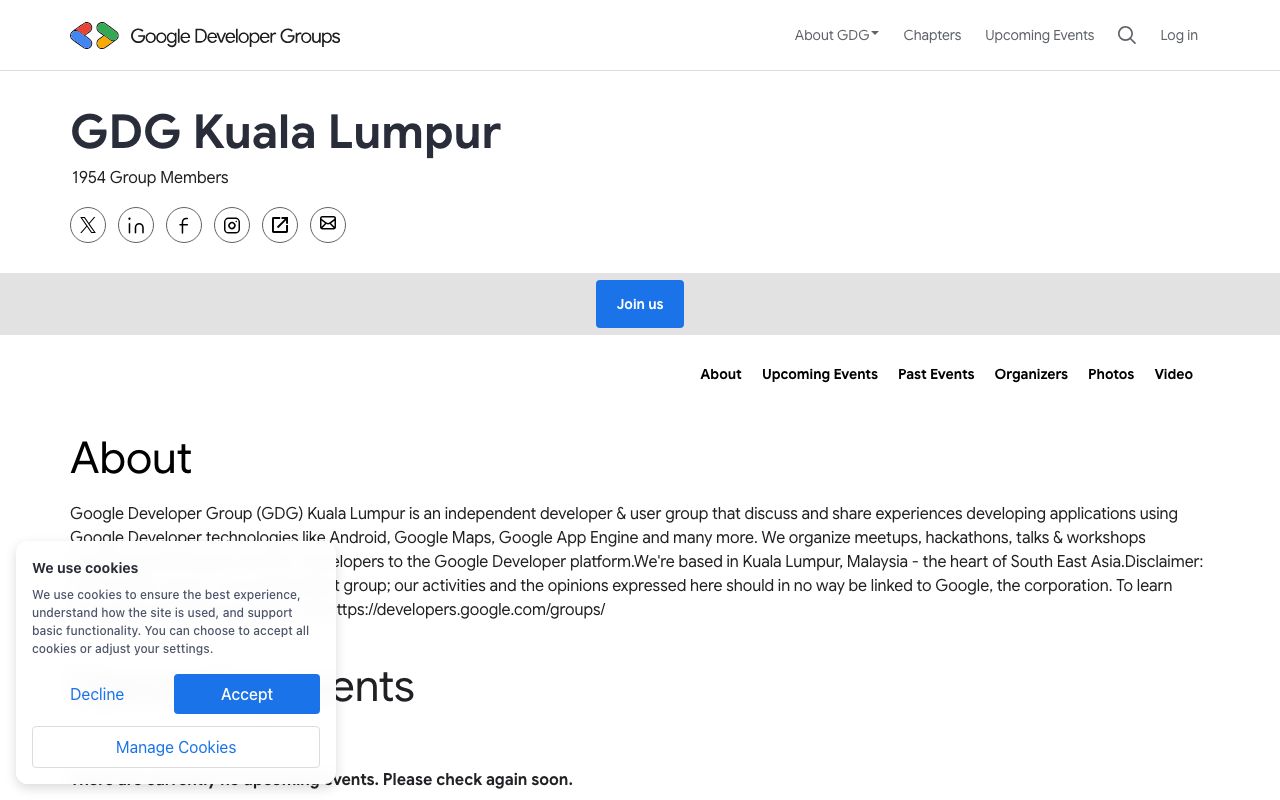Open the Facebook social link

tap(184, 225)
